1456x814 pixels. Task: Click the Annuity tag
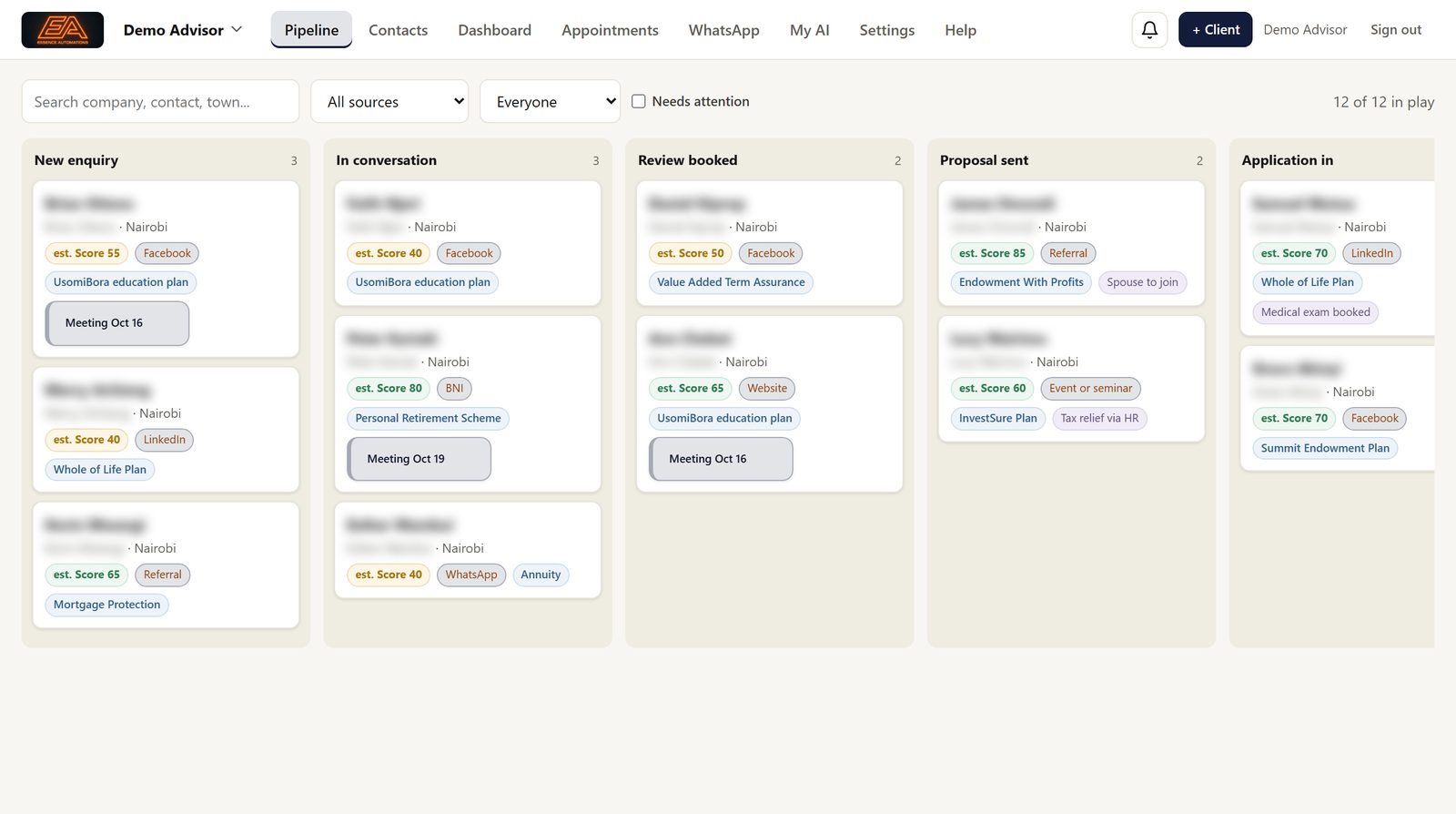(x=541, y=575)
